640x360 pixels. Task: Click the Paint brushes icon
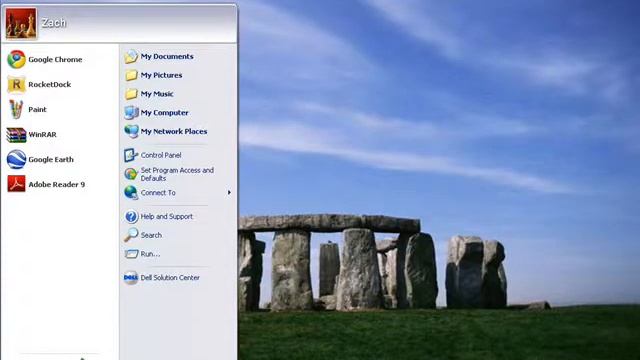coord(16,109)
